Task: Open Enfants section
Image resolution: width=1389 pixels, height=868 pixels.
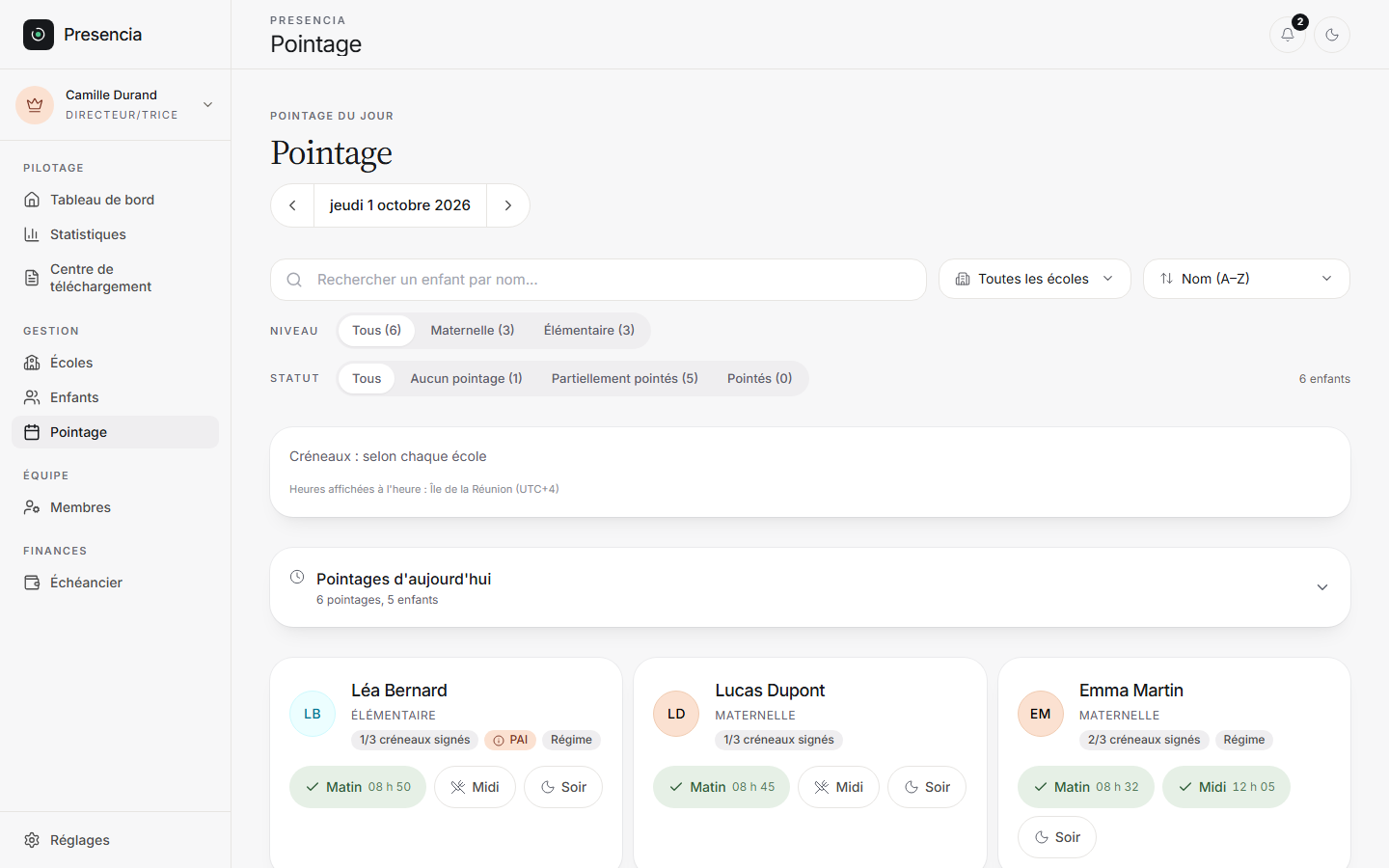Action: 116,397
